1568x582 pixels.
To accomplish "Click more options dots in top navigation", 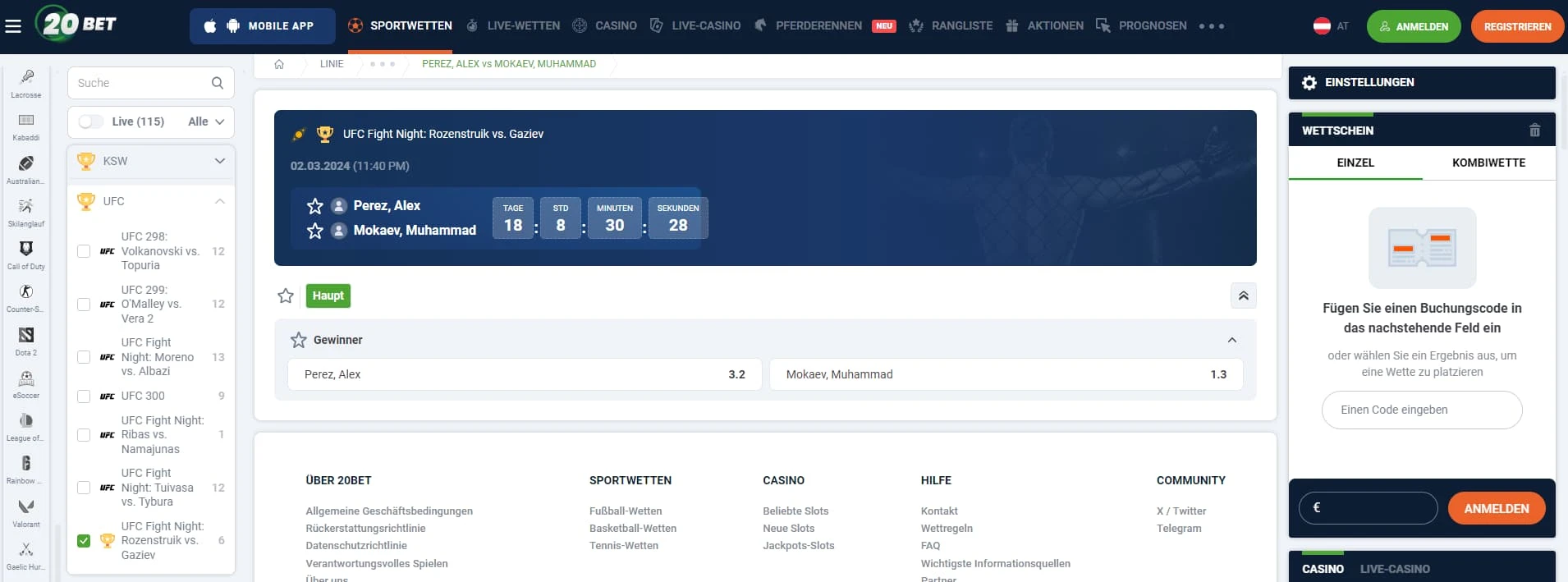I will 1212,26.
